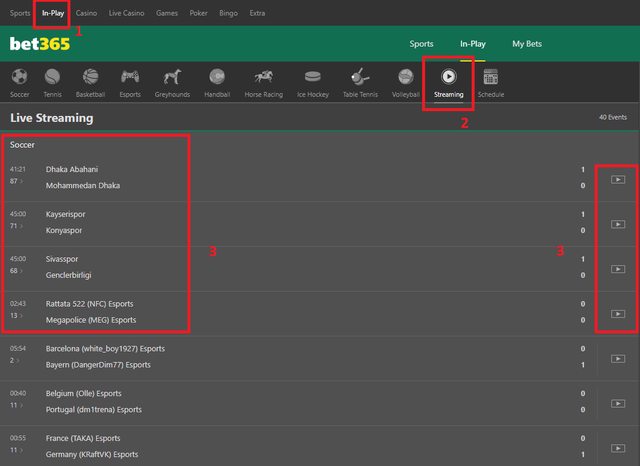Select the Ice Hockey puck icon
The image size is (640, 466).
coord(313,77)
